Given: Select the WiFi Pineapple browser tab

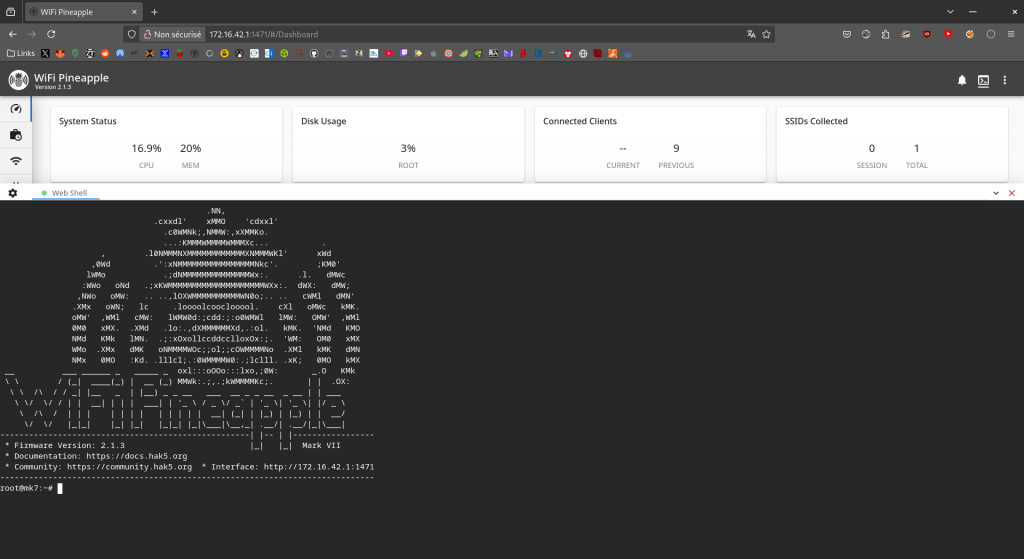Looking at the screenshot, I should tap(84, 12).
